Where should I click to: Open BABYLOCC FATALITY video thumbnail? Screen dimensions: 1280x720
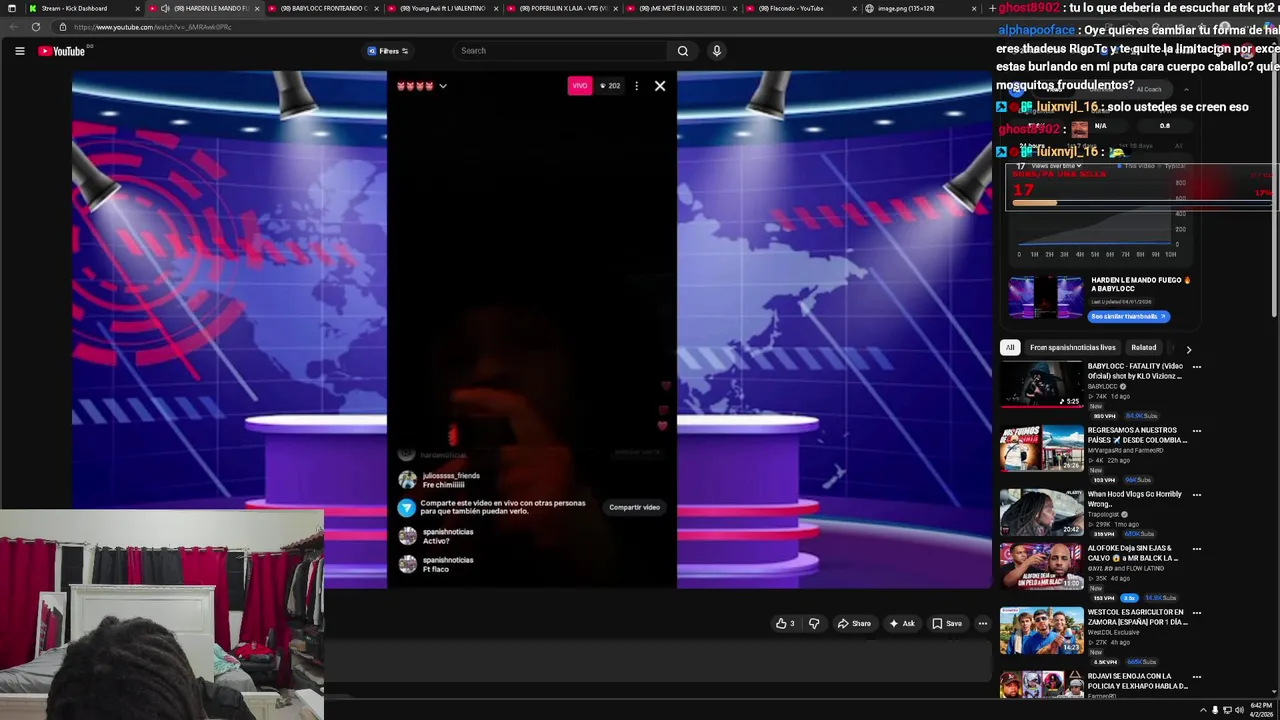point(1041,385)
